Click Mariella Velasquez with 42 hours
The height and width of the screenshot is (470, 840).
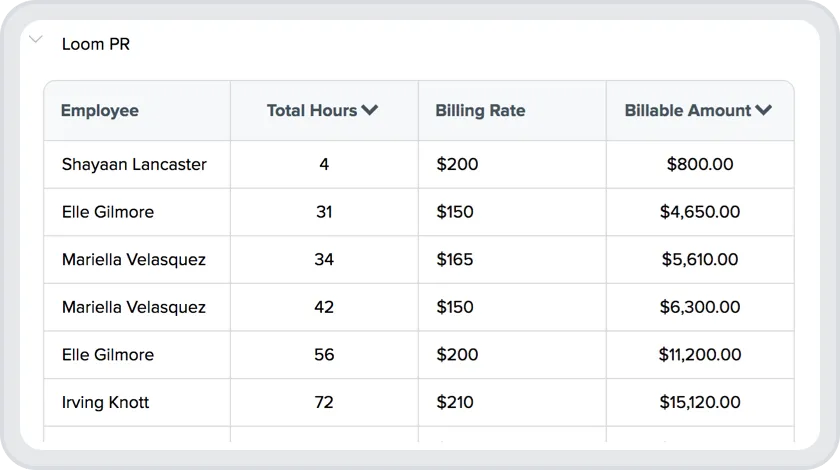pos(134,307)
